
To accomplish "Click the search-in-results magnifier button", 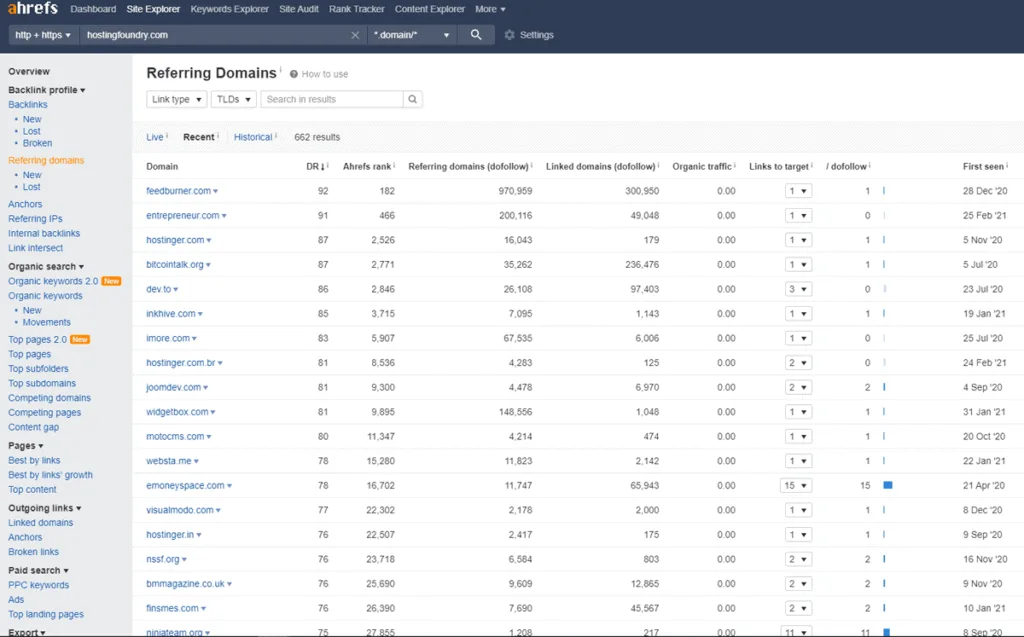I will pyautogui.click(x=413, y=99).
